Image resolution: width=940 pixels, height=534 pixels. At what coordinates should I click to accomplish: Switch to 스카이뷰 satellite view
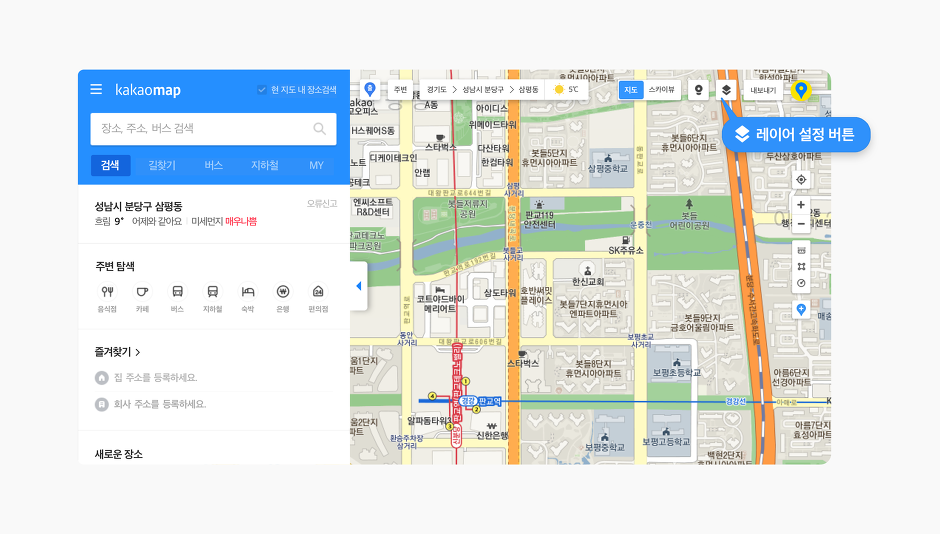click(661, 90)
